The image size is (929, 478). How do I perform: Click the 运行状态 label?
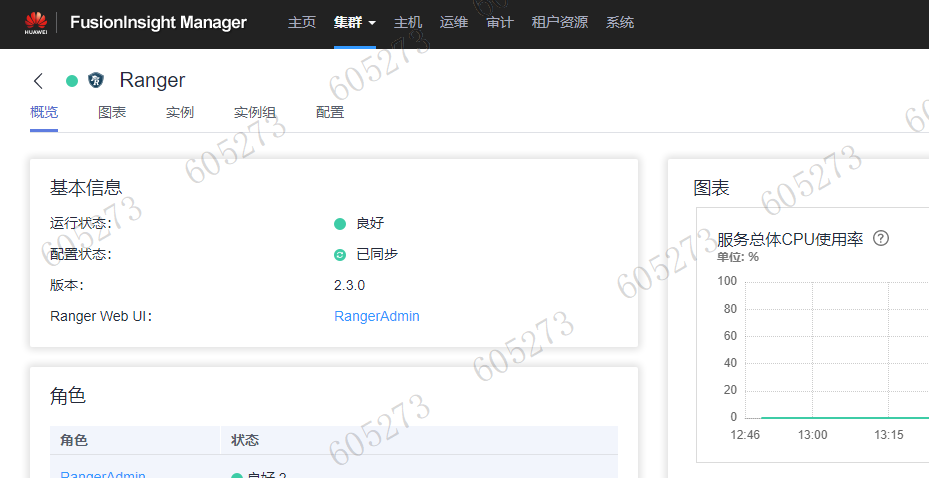[81, 223]
